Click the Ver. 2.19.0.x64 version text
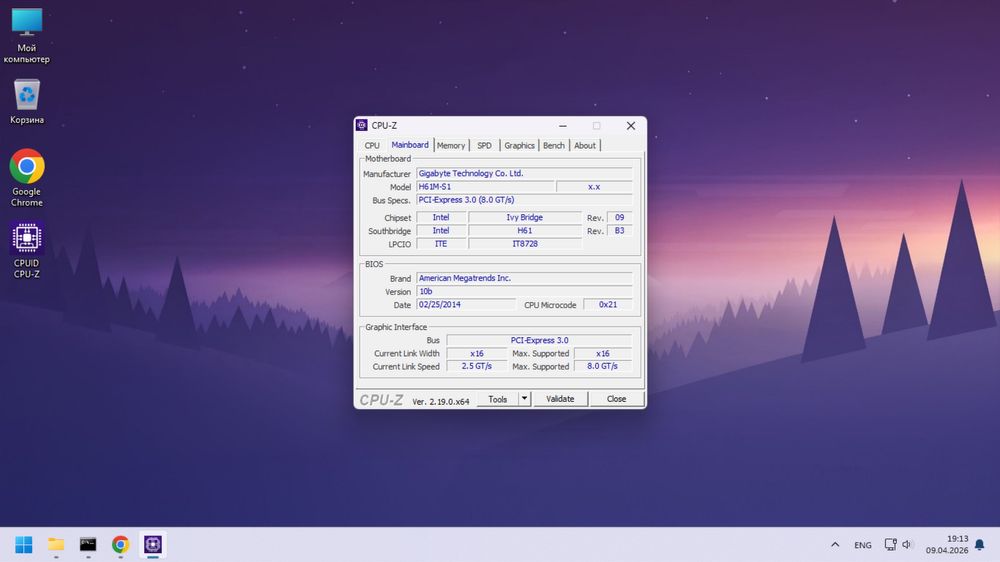Image resolution: width=1000 pixels, height=562 pixels. click(x=440, y=402)
